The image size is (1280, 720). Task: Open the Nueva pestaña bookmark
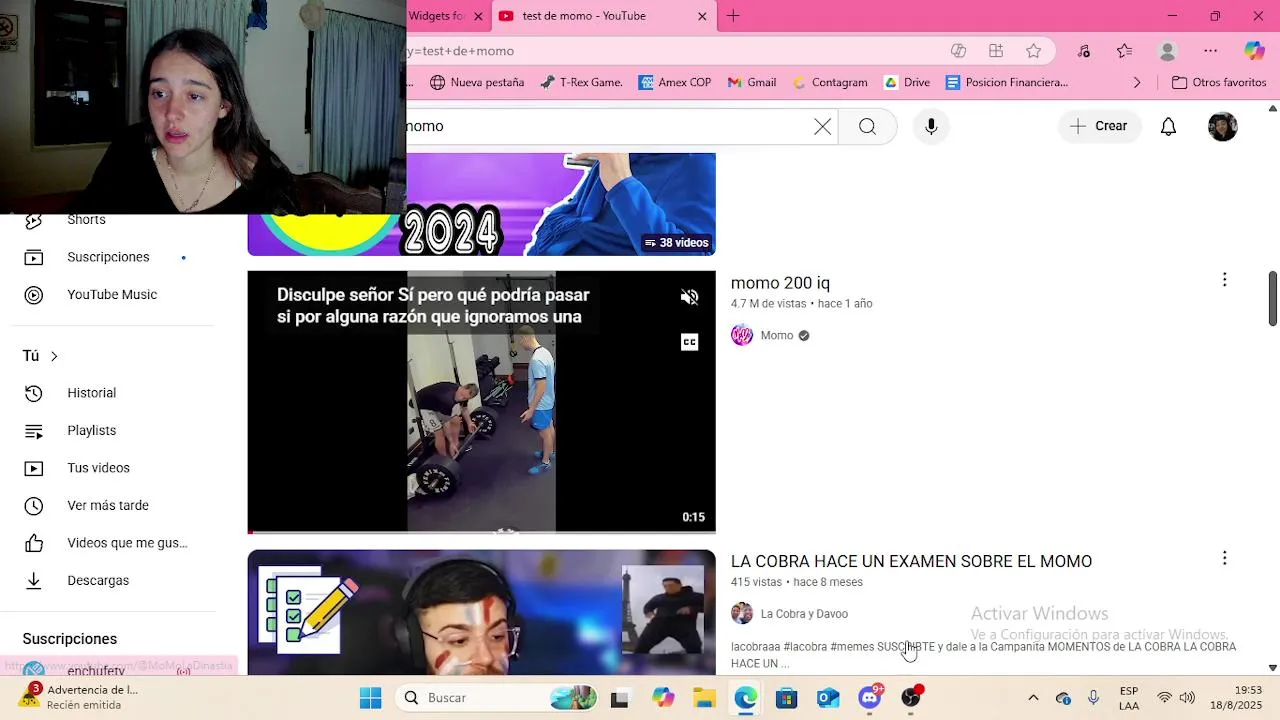click(x=477, y=83)
